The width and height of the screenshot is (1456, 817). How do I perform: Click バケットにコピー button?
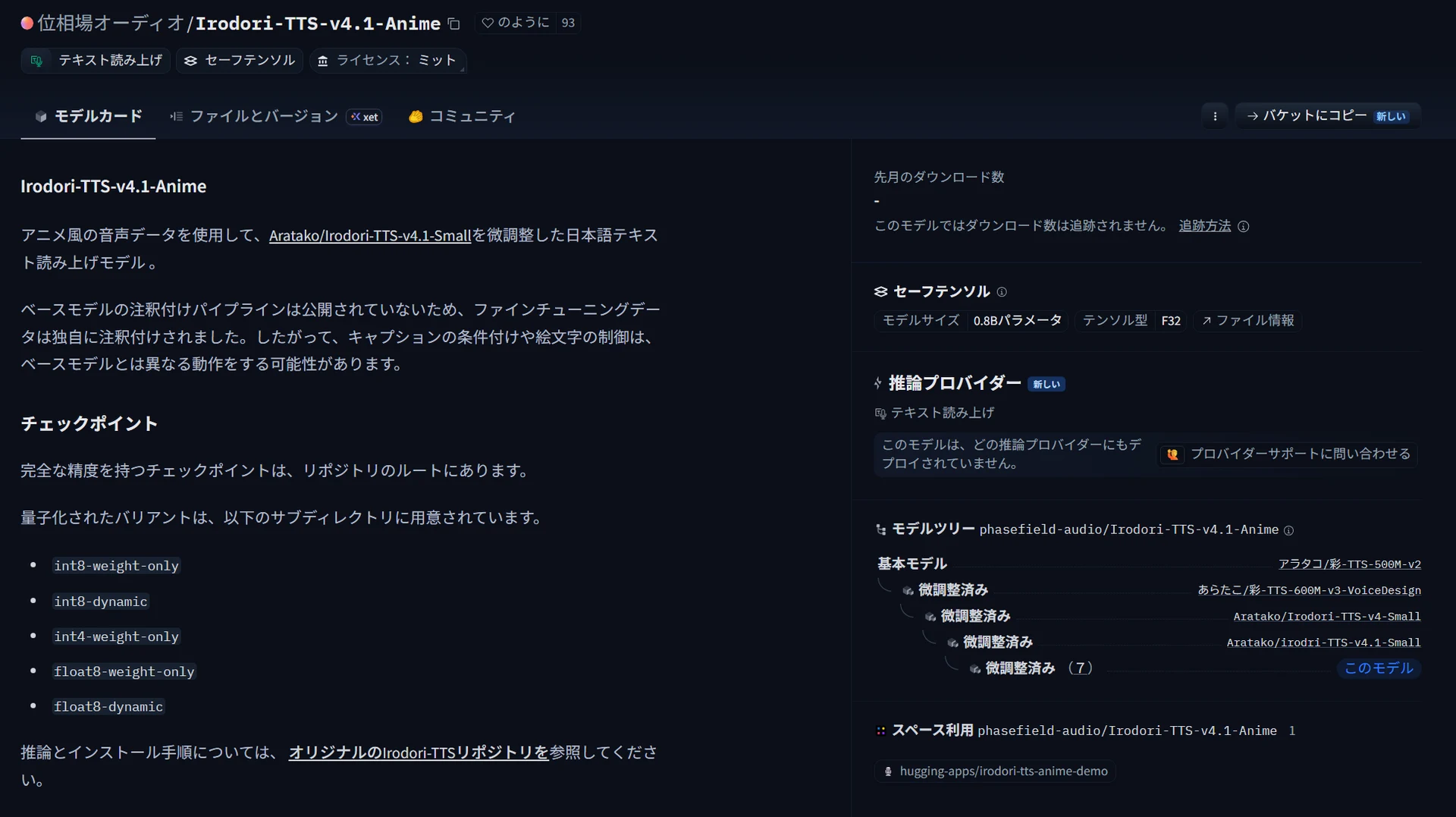coord(1328,116)
